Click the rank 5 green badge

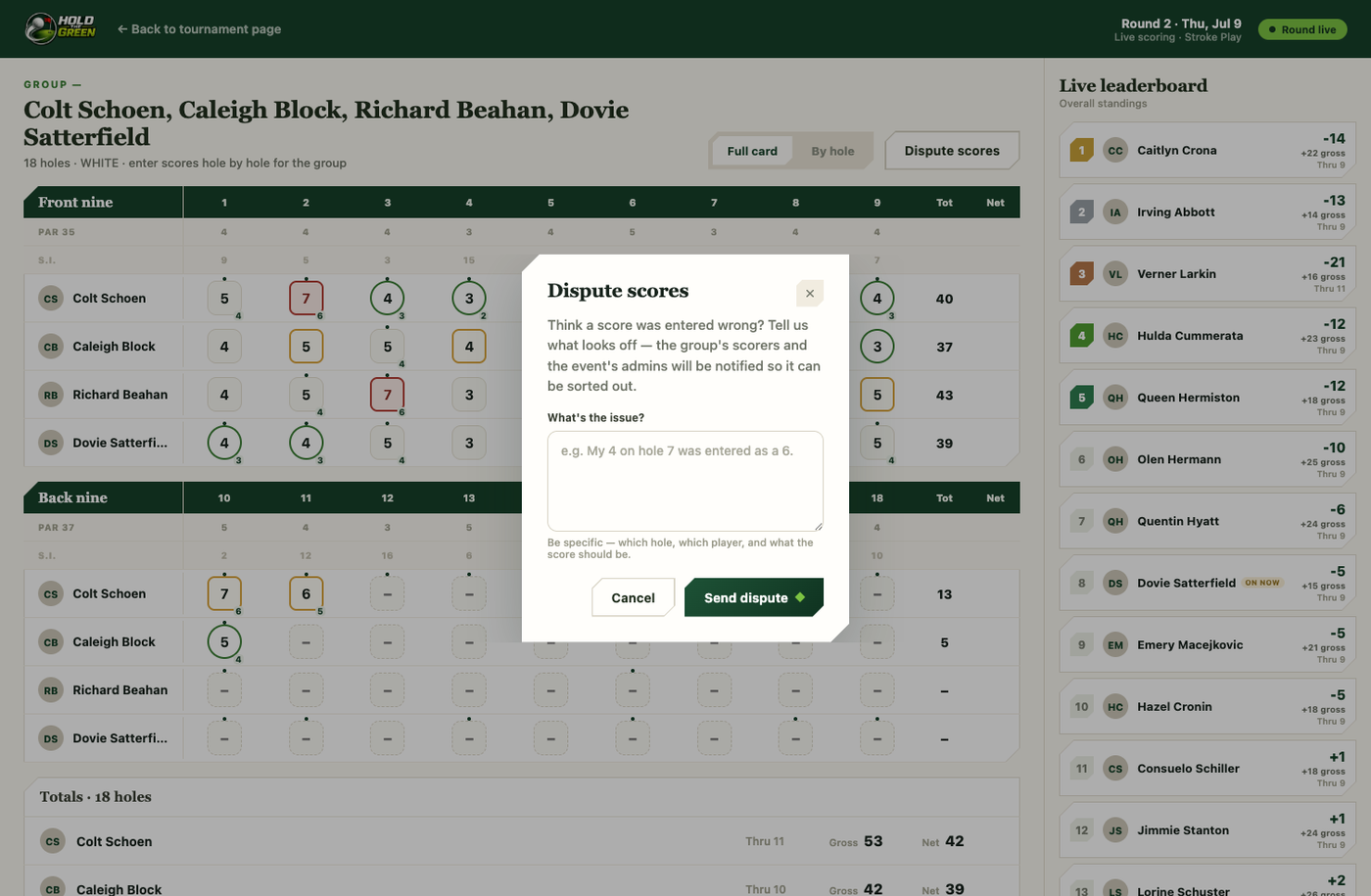1082,398
